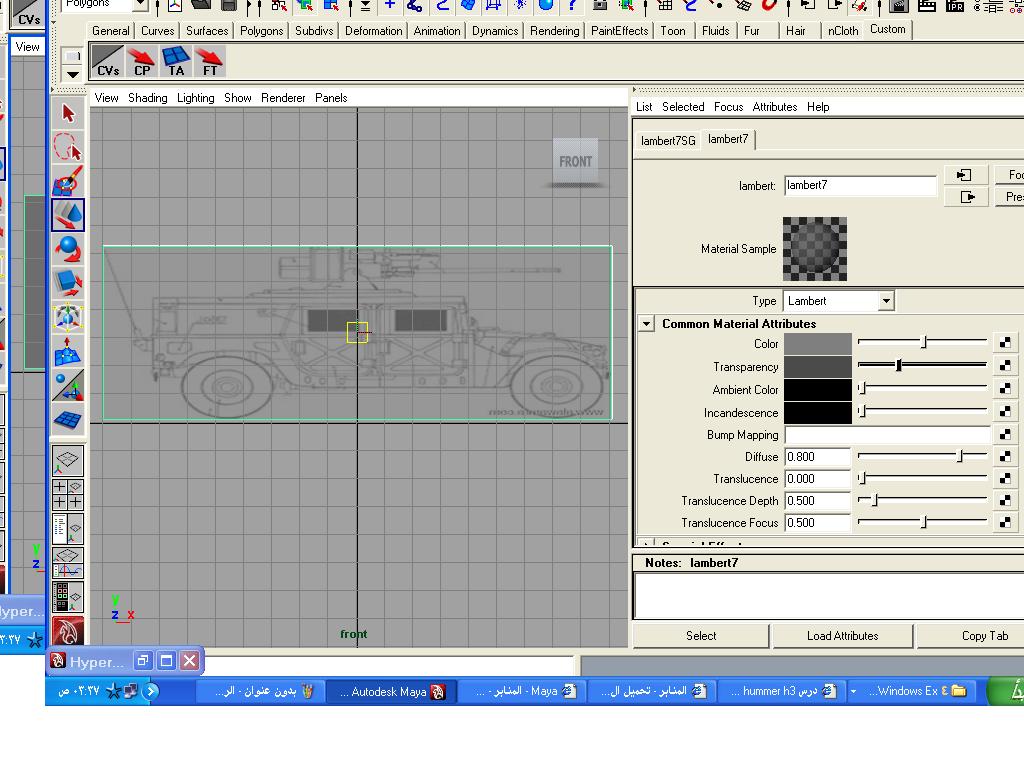Pick the Select (arrow) tool in toolbox
The width and height of the screenshot is (1024, 768).
tap(68, 113)
